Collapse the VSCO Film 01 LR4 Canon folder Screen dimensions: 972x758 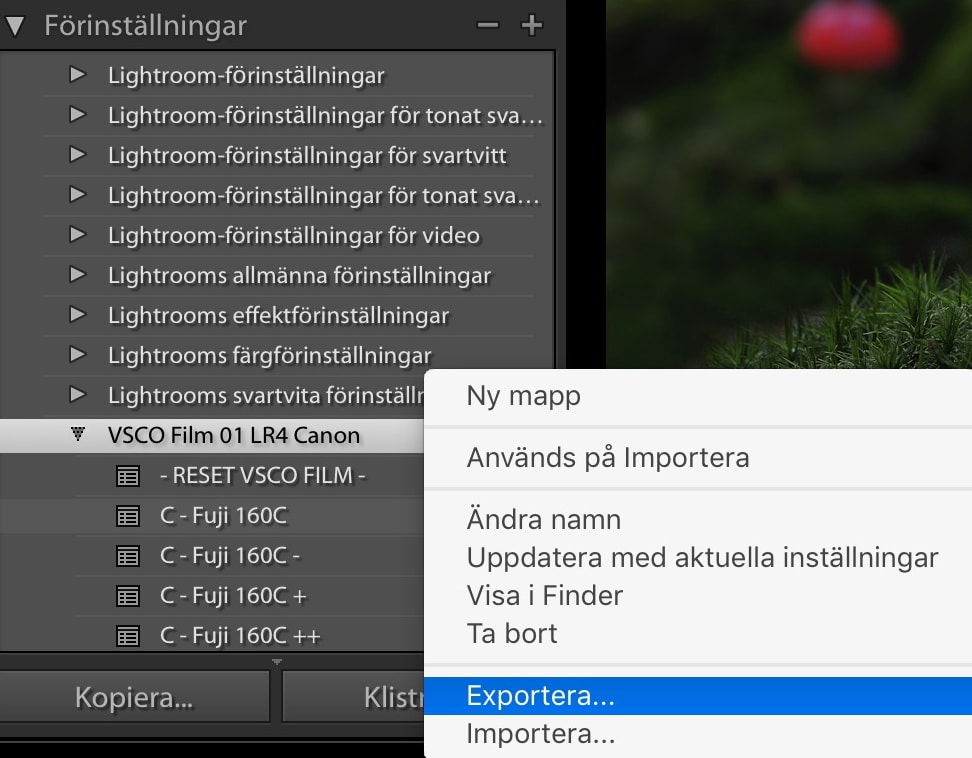(x=77, y=435)
